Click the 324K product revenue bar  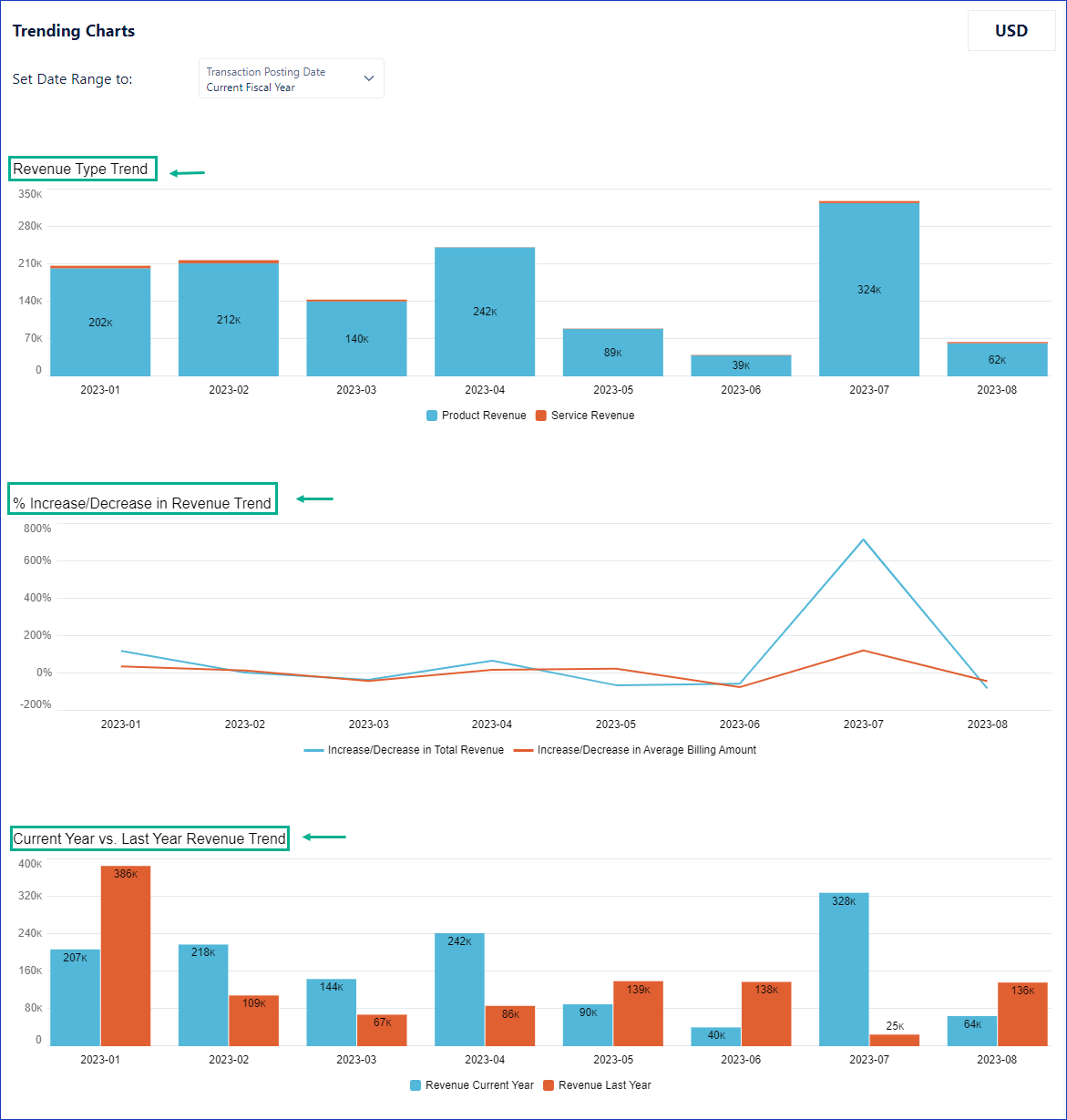tap(869, 290)
